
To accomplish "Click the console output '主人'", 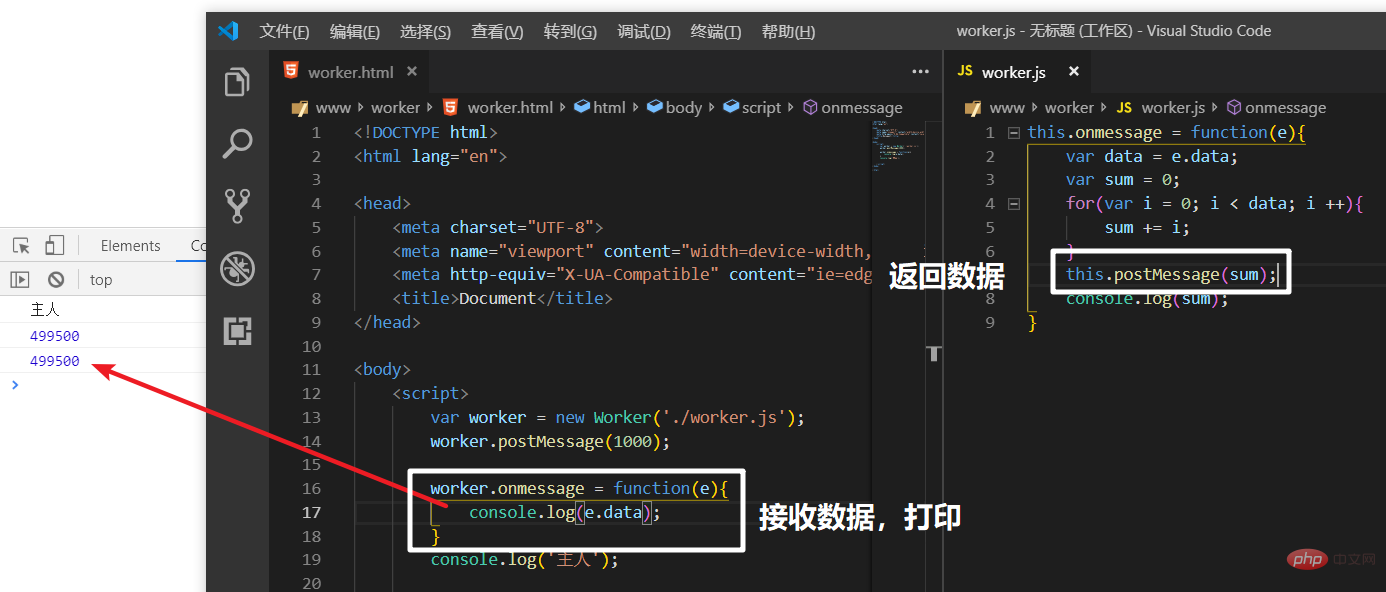I will point(46,310).
